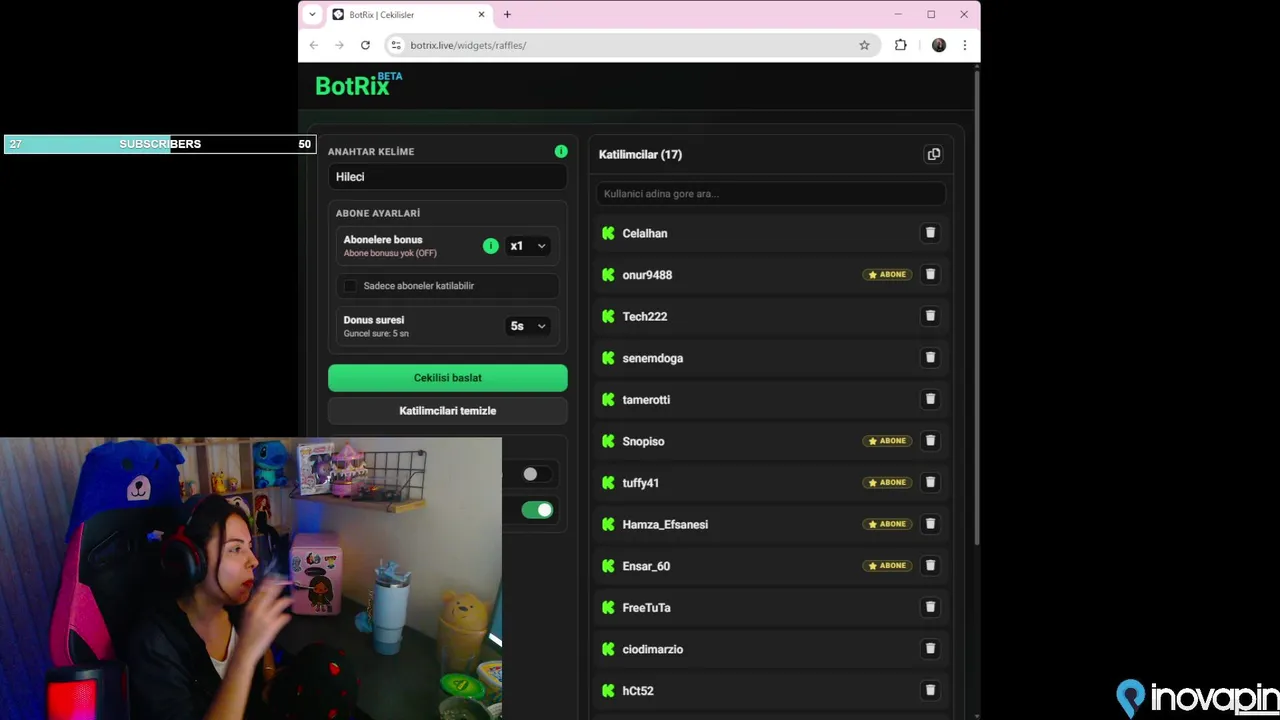The width and height of the screenshot is (1280, 720).
Task: Open Chrome extensions puzzle icon
Action: [901, 45]
